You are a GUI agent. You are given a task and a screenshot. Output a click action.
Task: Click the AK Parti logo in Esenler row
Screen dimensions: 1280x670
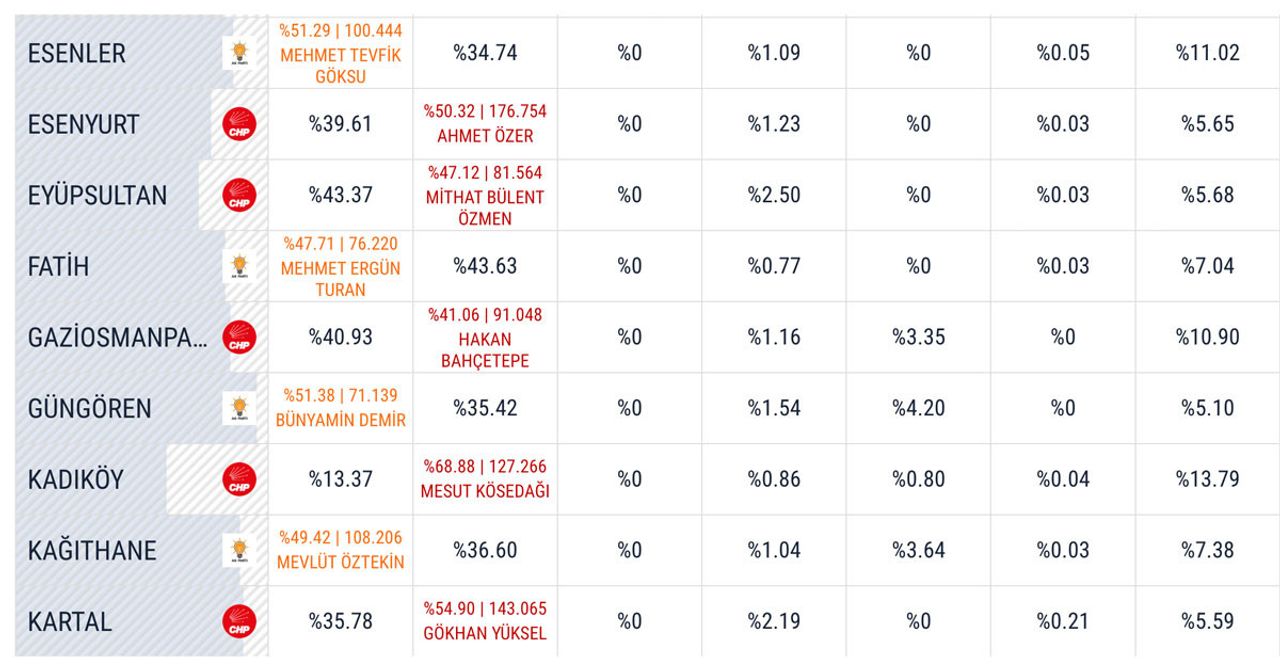(x=239, y=53)
